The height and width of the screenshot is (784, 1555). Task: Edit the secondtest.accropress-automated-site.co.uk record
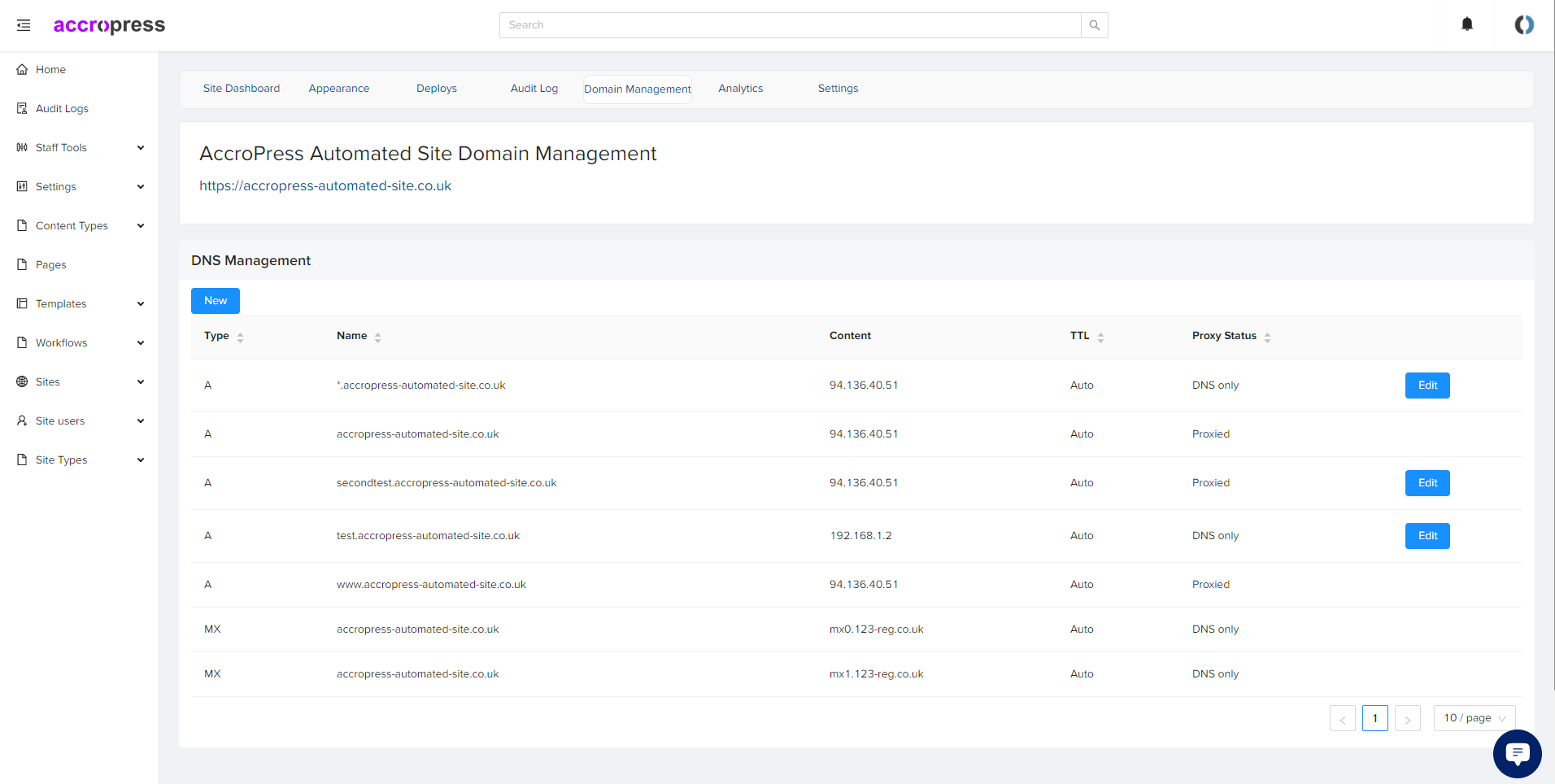point(1427,483)
